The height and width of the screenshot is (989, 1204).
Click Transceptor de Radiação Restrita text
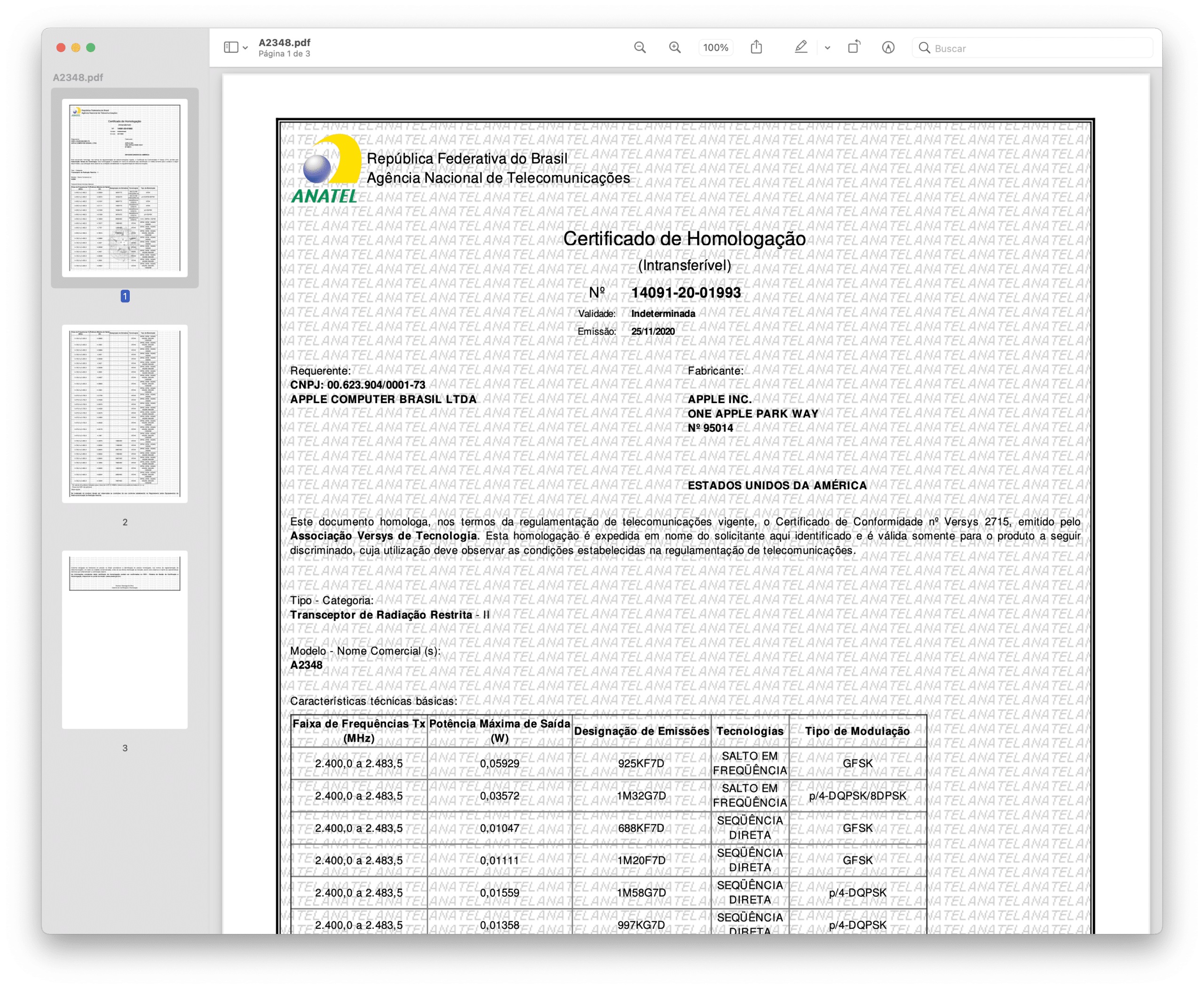pyautogui.click(x=381, y=615)
